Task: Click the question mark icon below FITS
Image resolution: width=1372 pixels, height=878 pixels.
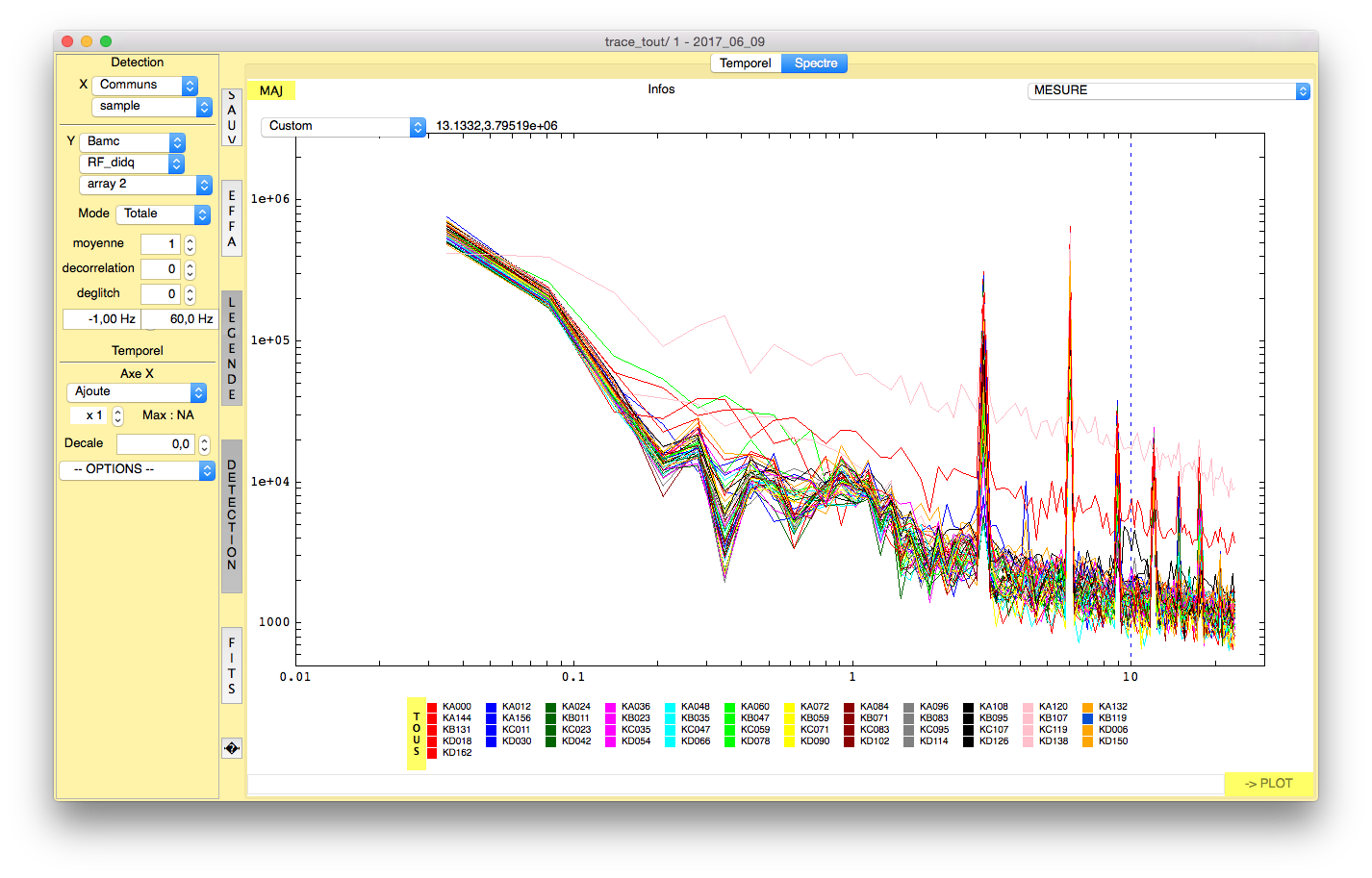Action: [x=231, y=748]
